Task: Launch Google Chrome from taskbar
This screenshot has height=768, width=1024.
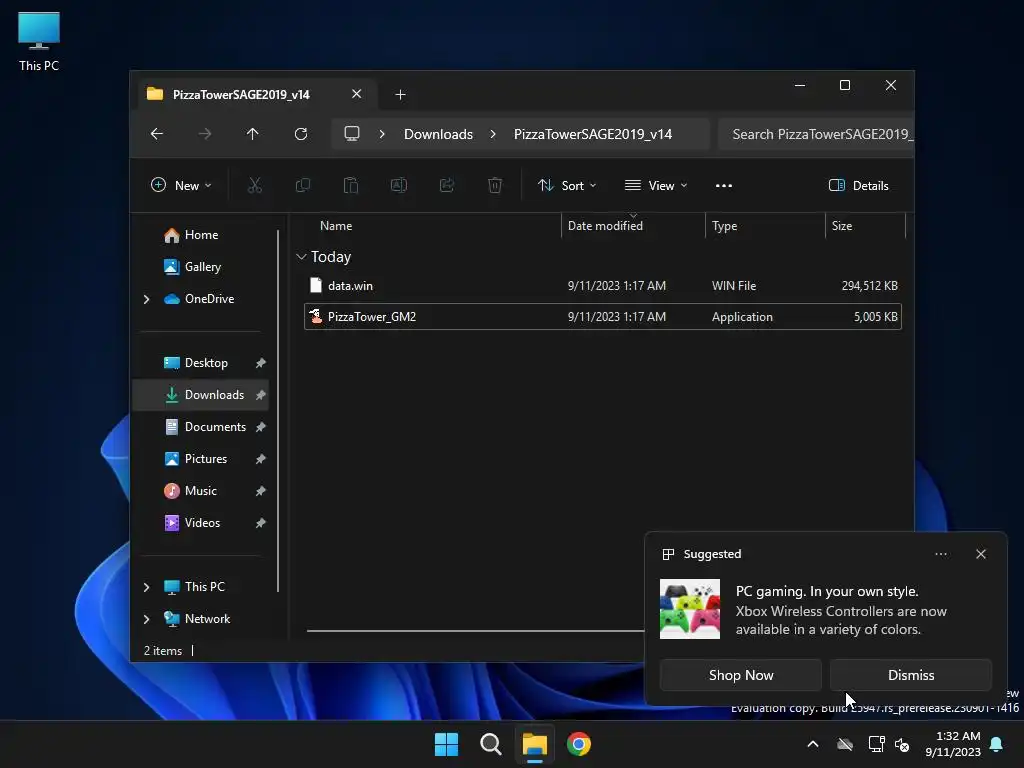Action: pyautogui.click(x=579, y=744)
